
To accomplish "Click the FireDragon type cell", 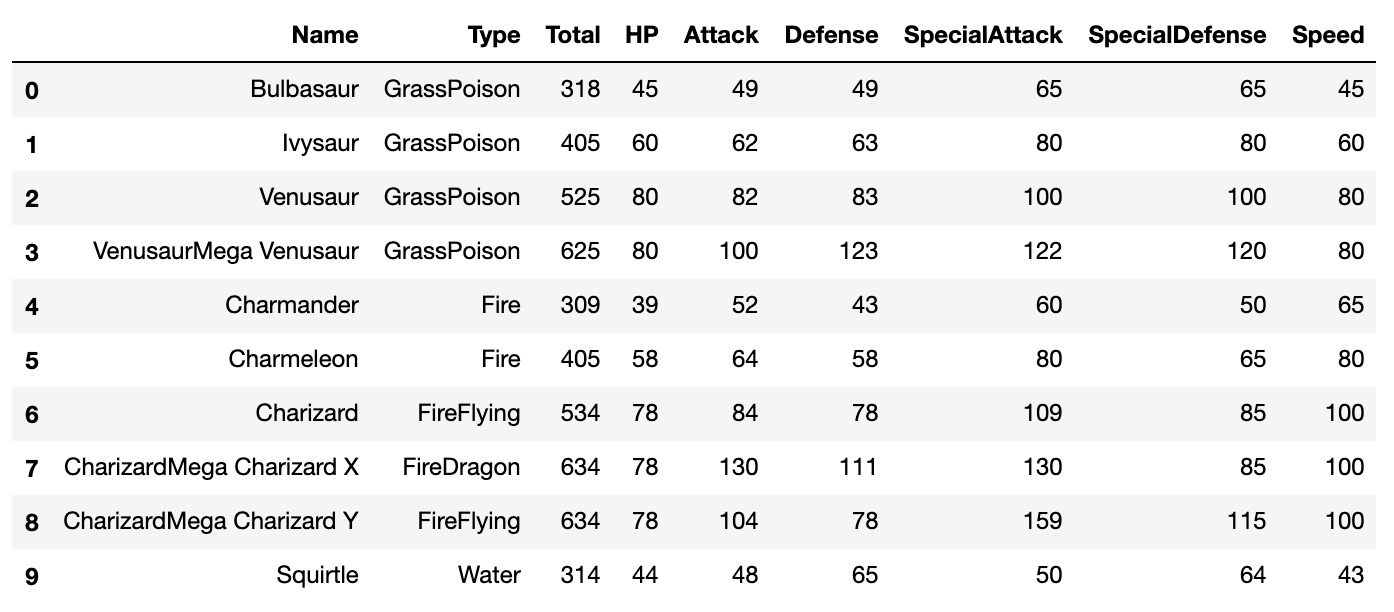I will [x=462, y=467].
